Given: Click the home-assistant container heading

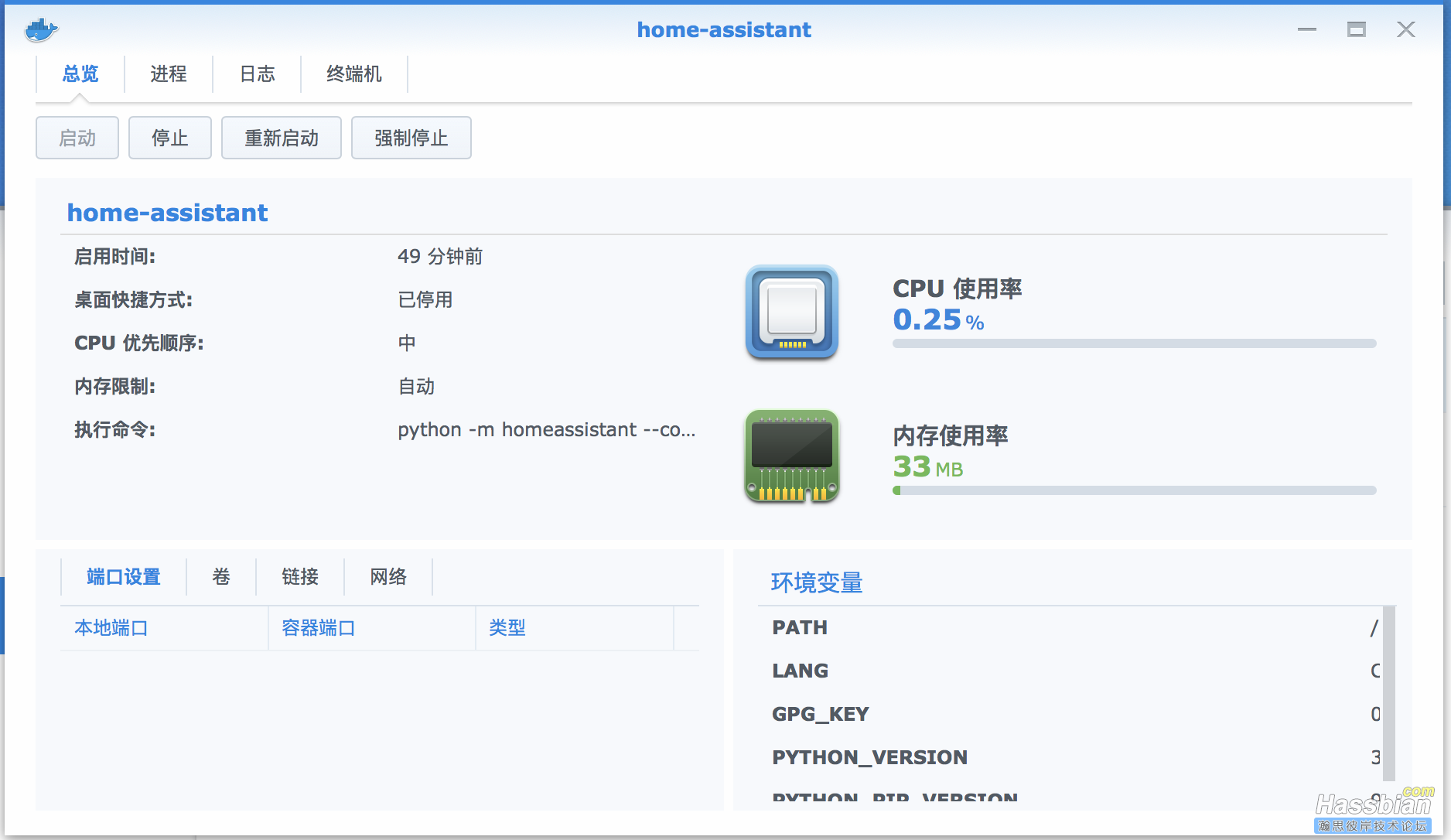Looking at the screenshot, I should 167,213.
